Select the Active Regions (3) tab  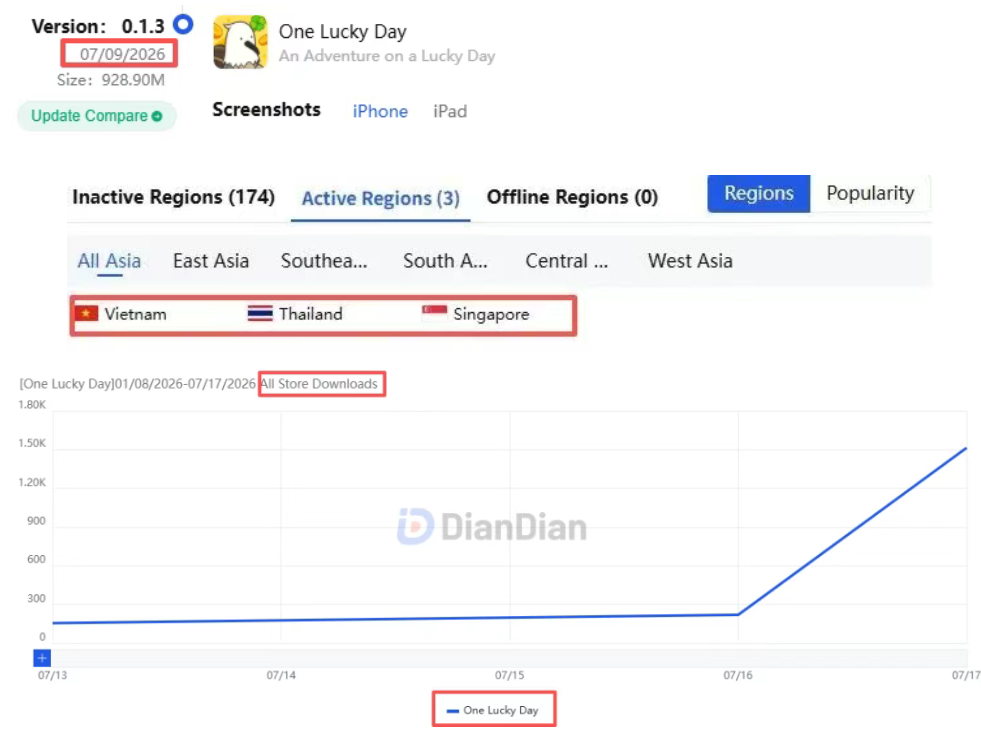click(x=380, y=198)
